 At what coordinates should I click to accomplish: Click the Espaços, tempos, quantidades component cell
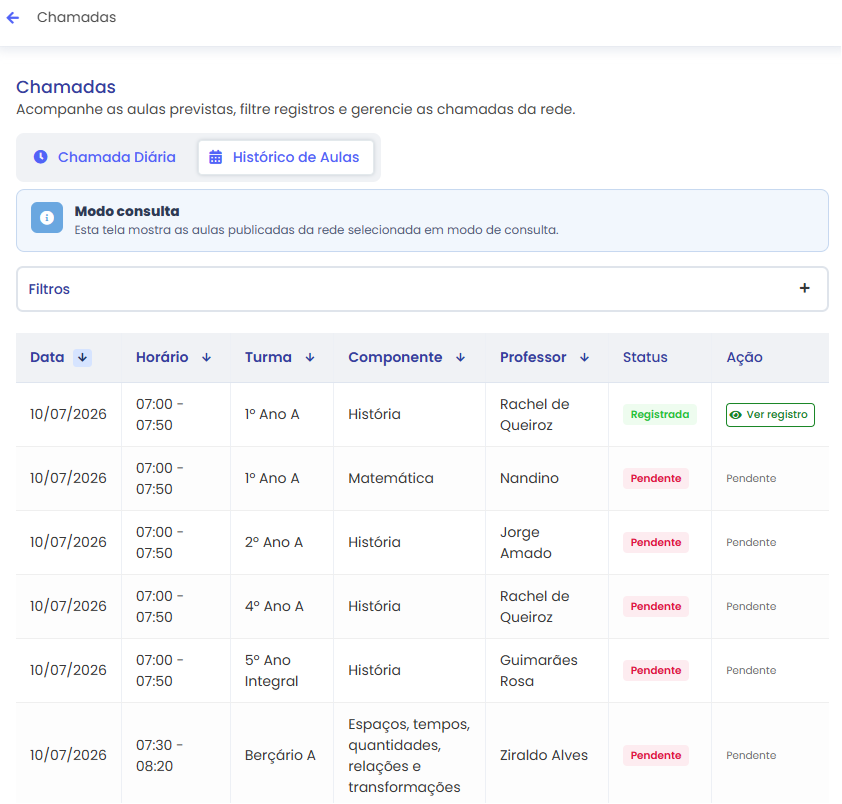409,755
